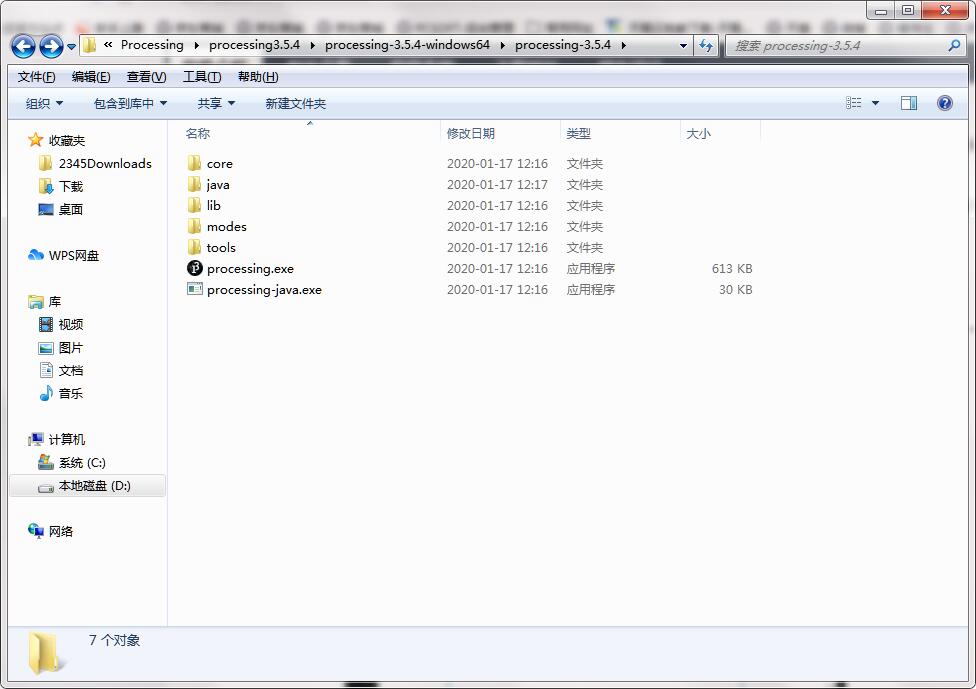The height and width of the screenshot is (689, 976).
Task: Open the 音乐 library
Action: [x=61, y=393]
